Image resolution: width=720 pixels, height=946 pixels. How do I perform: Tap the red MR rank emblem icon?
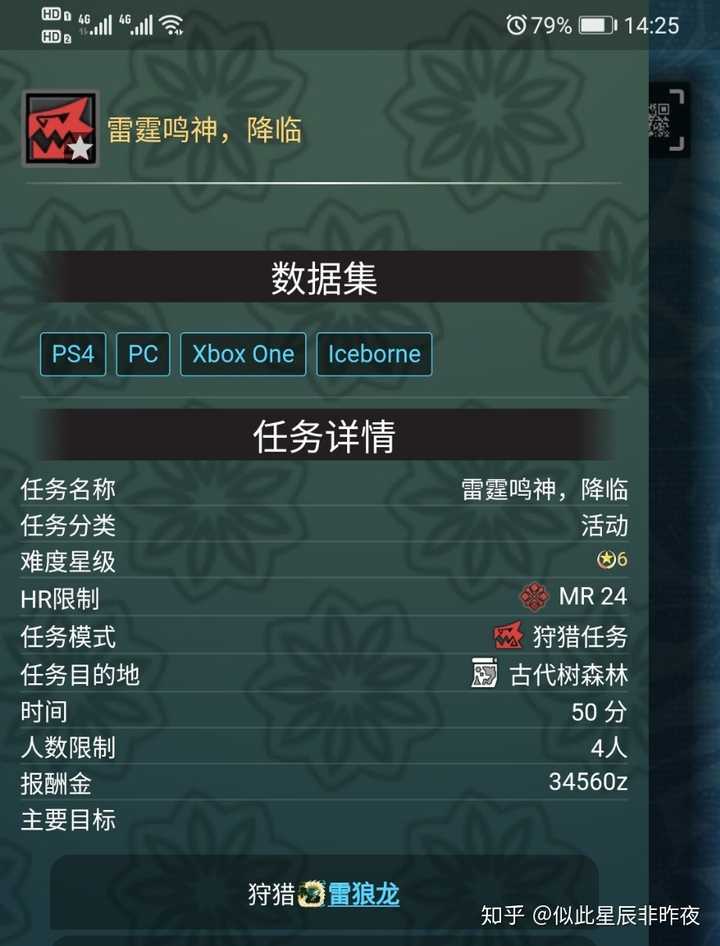click(x=534, y=597)
